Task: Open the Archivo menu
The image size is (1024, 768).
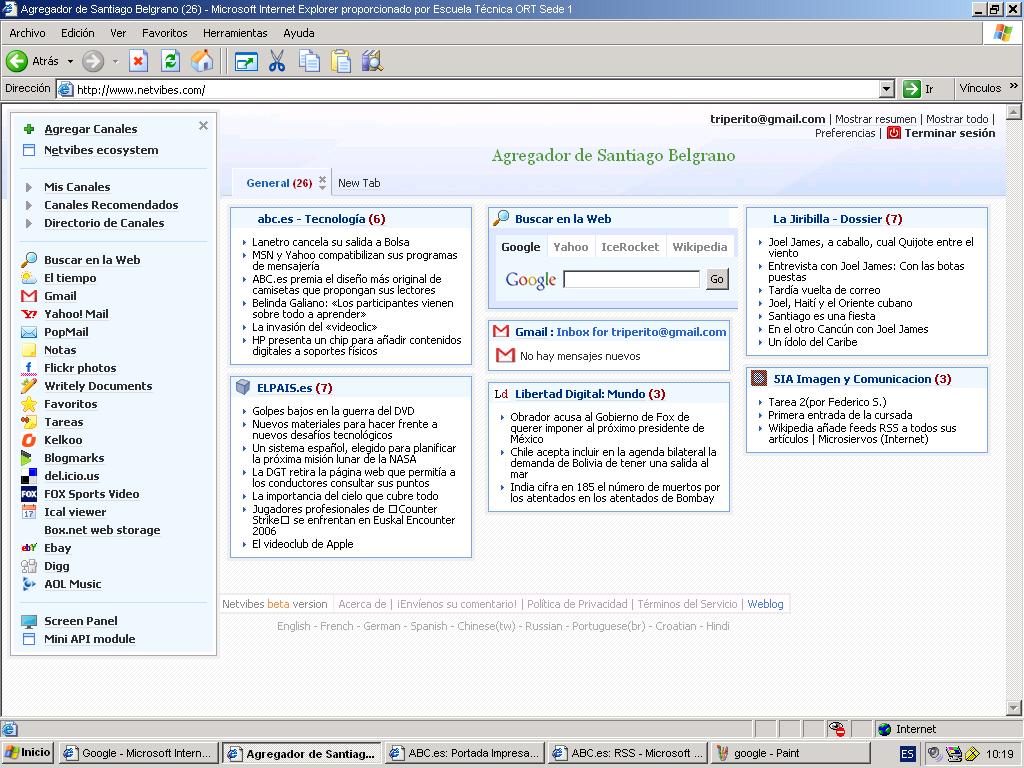Action: (x=27, y=33)
